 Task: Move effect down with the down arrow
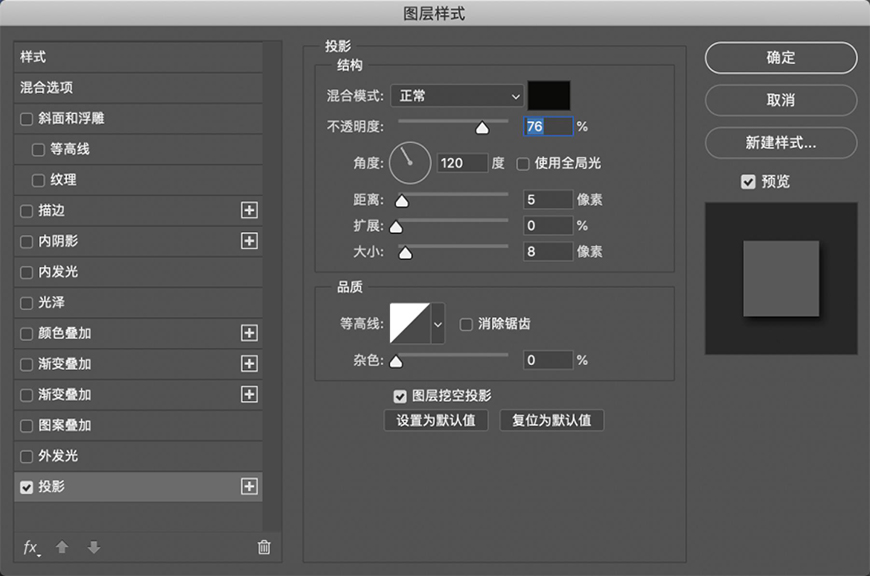94,548
